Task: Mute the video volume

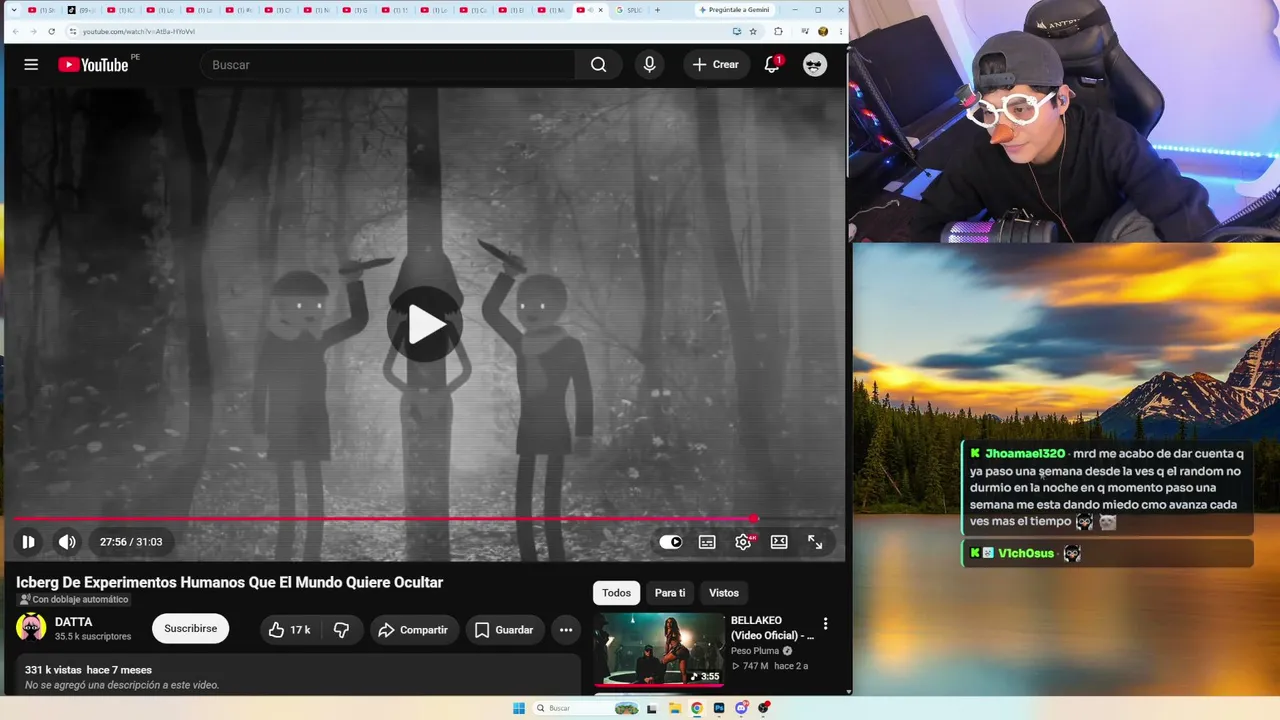Action: (x=67, y=542)
